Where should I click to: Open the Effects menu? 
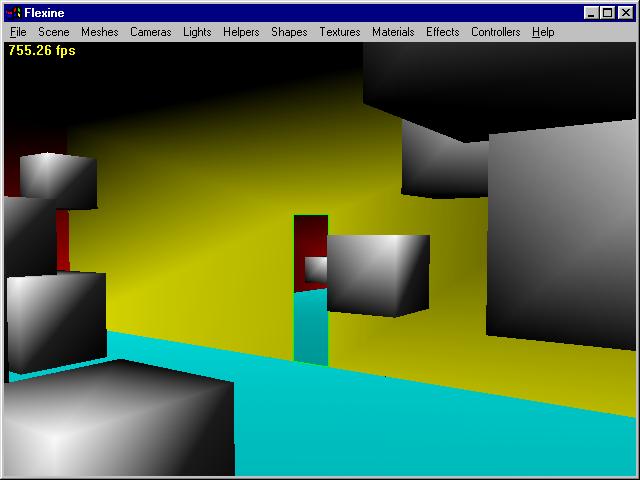(x=442, y=32)
